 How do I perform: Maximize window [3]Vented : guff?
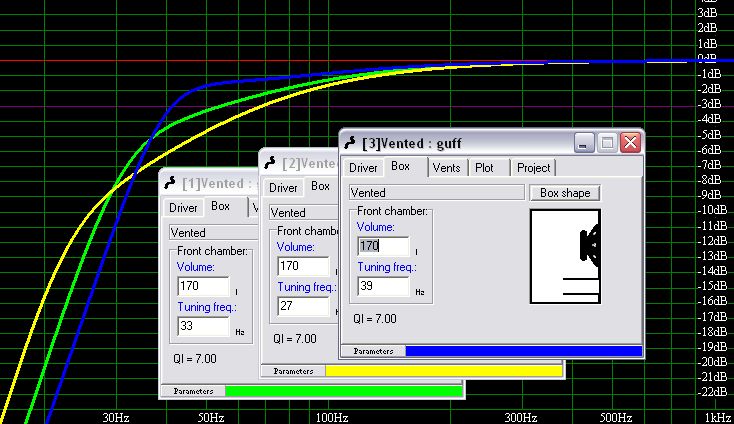pyautogui.click(x=607, y=142)
